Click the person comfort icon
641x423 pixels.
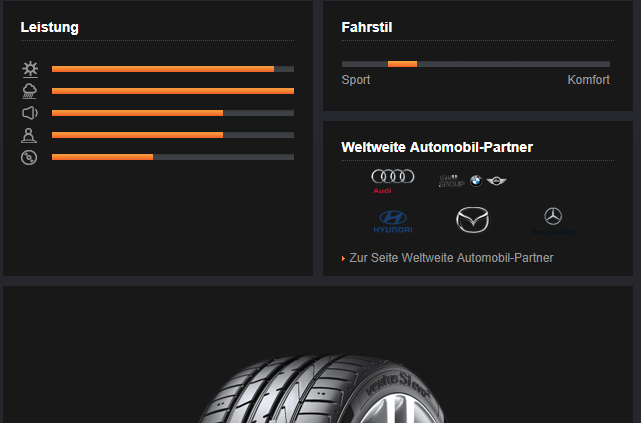(x=29, y=135)
